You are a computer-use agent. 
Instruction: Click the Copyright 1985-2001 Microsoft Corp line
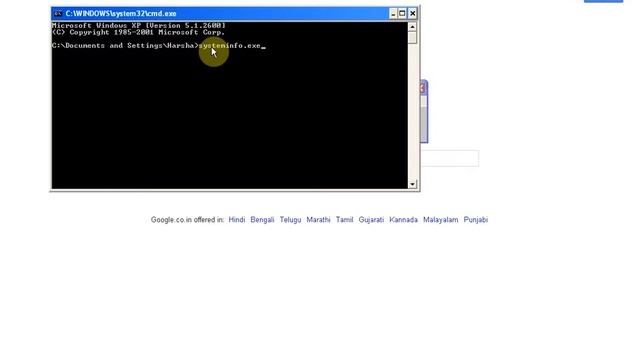pyautogui.click(x=138, y=32)
